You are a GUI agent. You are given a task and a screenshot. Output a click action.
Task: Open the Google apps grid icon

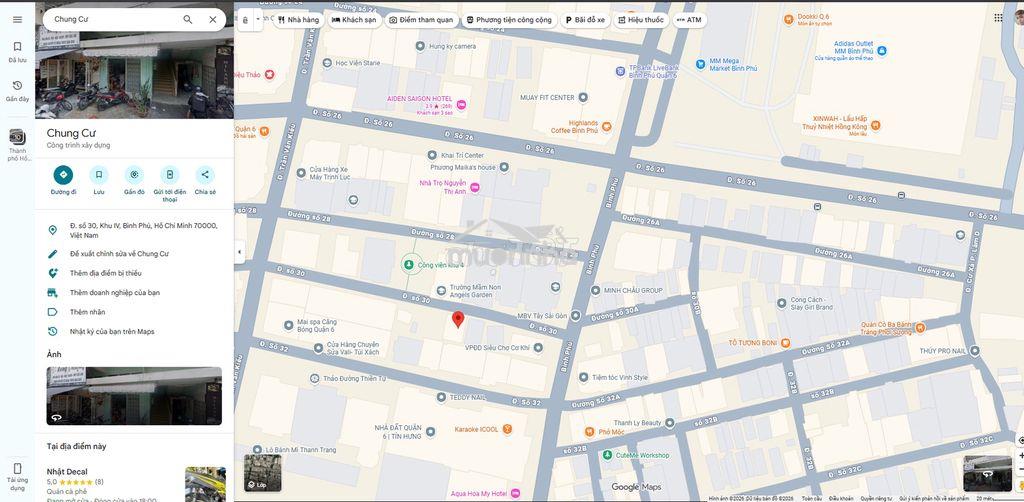(x=999, y=18)
